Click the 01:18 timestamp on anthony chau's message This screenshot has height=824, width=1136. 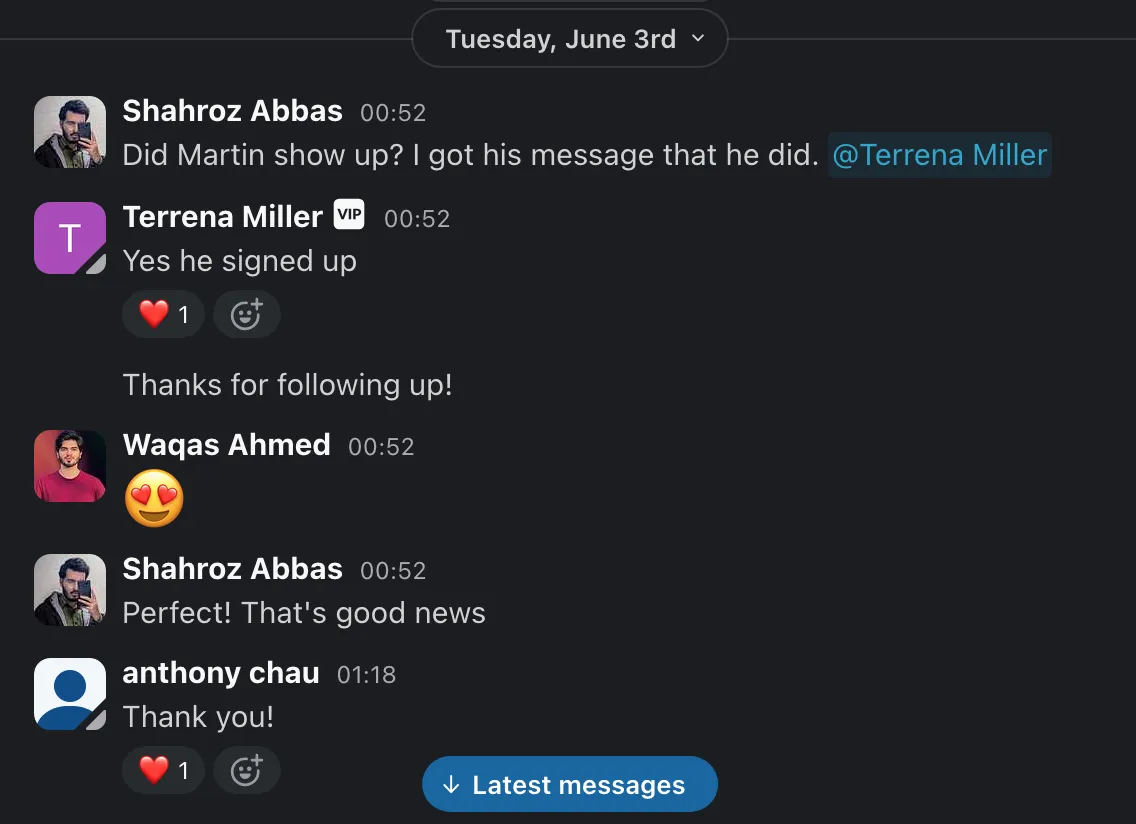[366, 675]
